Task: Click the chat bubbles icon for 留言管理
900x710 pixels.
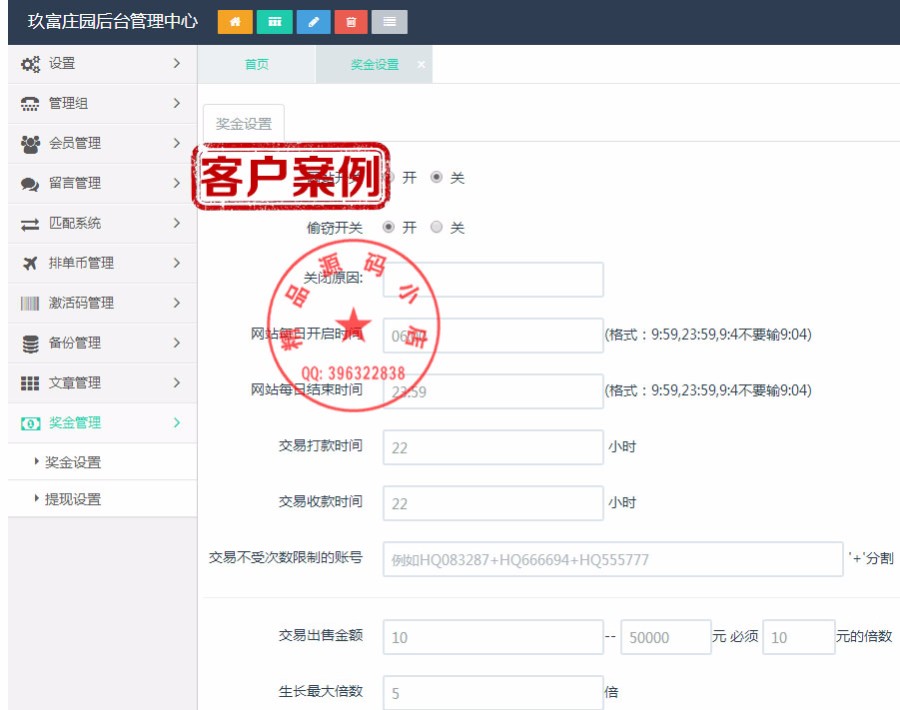Action: (x=30, y=184)
